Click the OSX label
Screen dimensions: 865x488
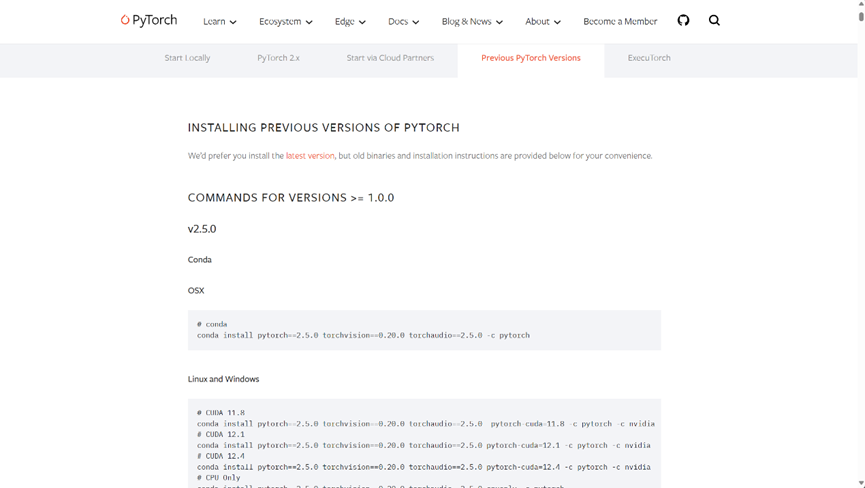196,291
